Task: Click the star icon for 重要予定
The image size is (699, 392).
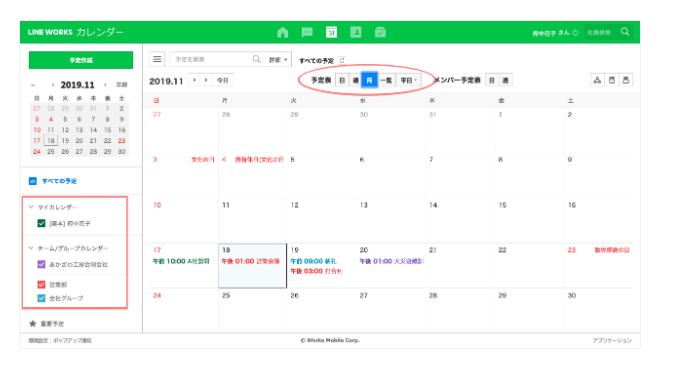Action: (33, 324)
